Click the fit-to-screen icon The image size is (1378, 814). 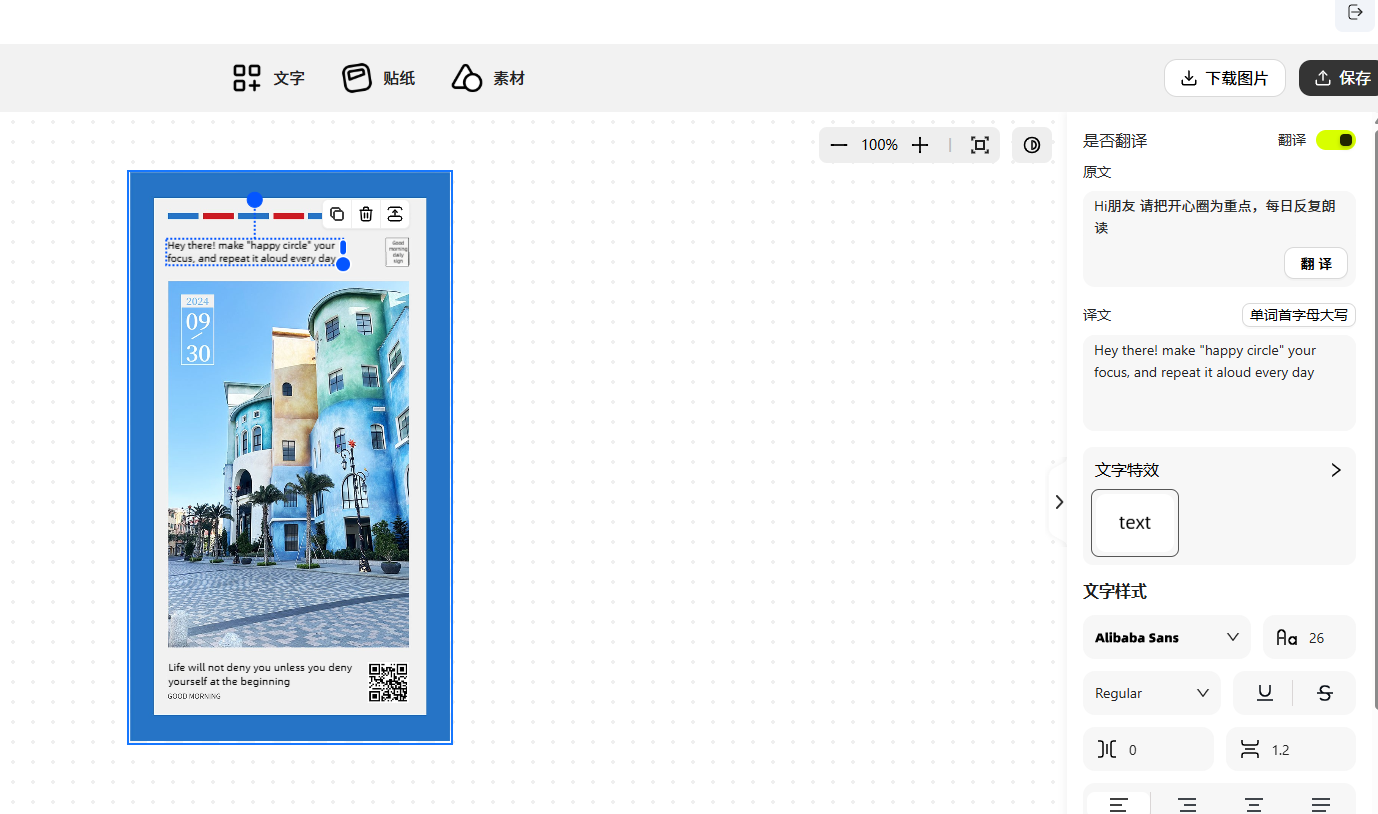point(980,145)
